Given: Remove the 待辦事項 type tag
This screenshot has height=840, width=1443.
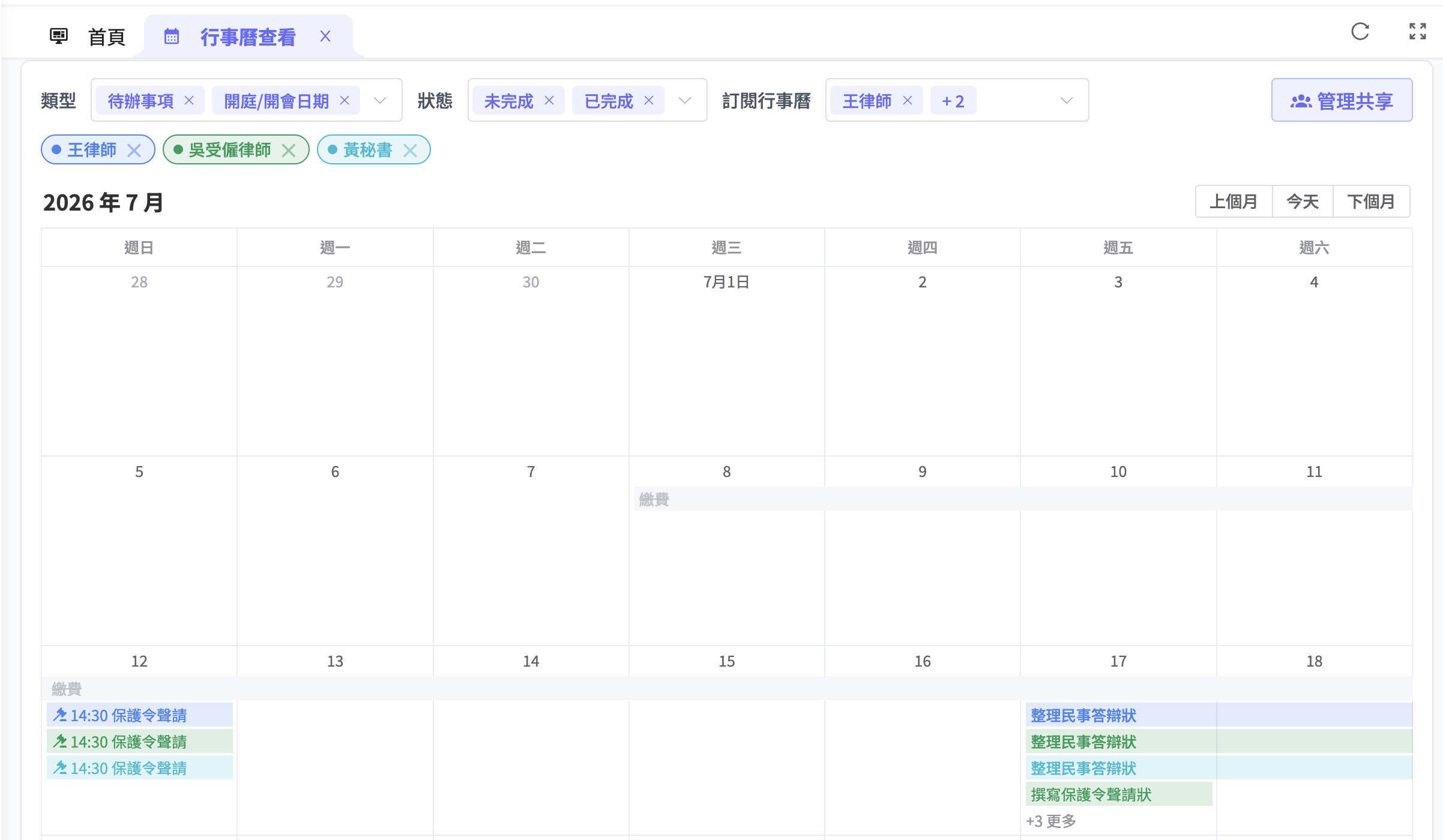Looking at the screenshot, I should point(189,100).
